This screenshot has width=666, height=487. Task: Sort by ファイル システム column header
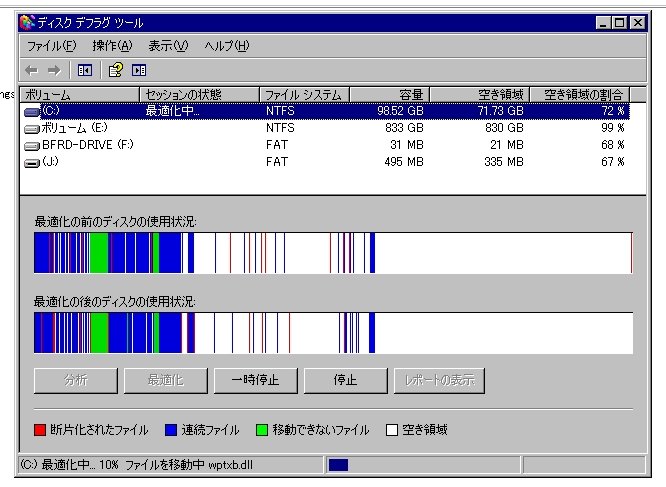tap(304, 95)
